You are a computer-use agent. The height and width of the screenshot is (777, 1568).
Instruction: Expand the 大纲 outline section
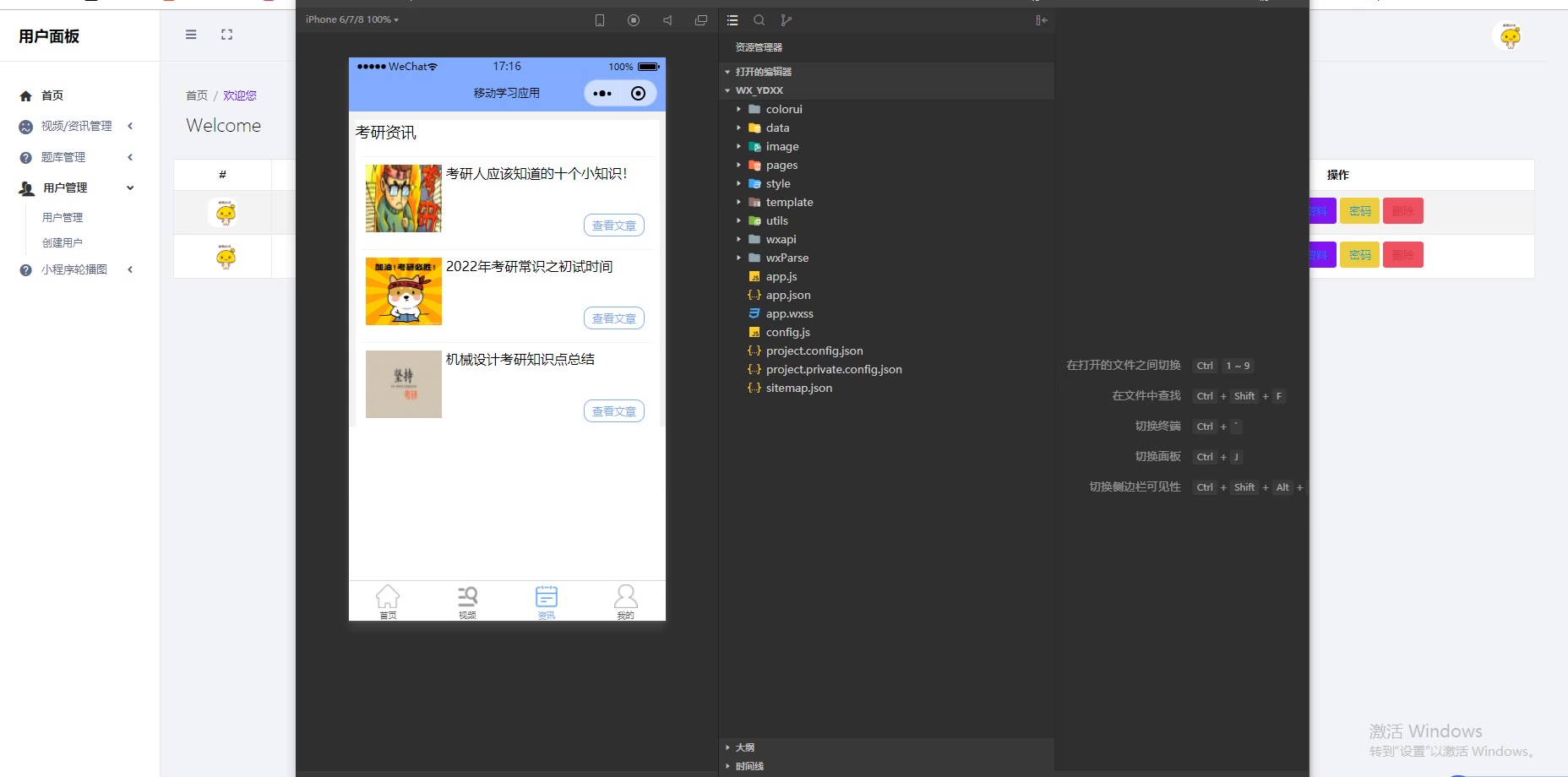[x=887, y=747]
